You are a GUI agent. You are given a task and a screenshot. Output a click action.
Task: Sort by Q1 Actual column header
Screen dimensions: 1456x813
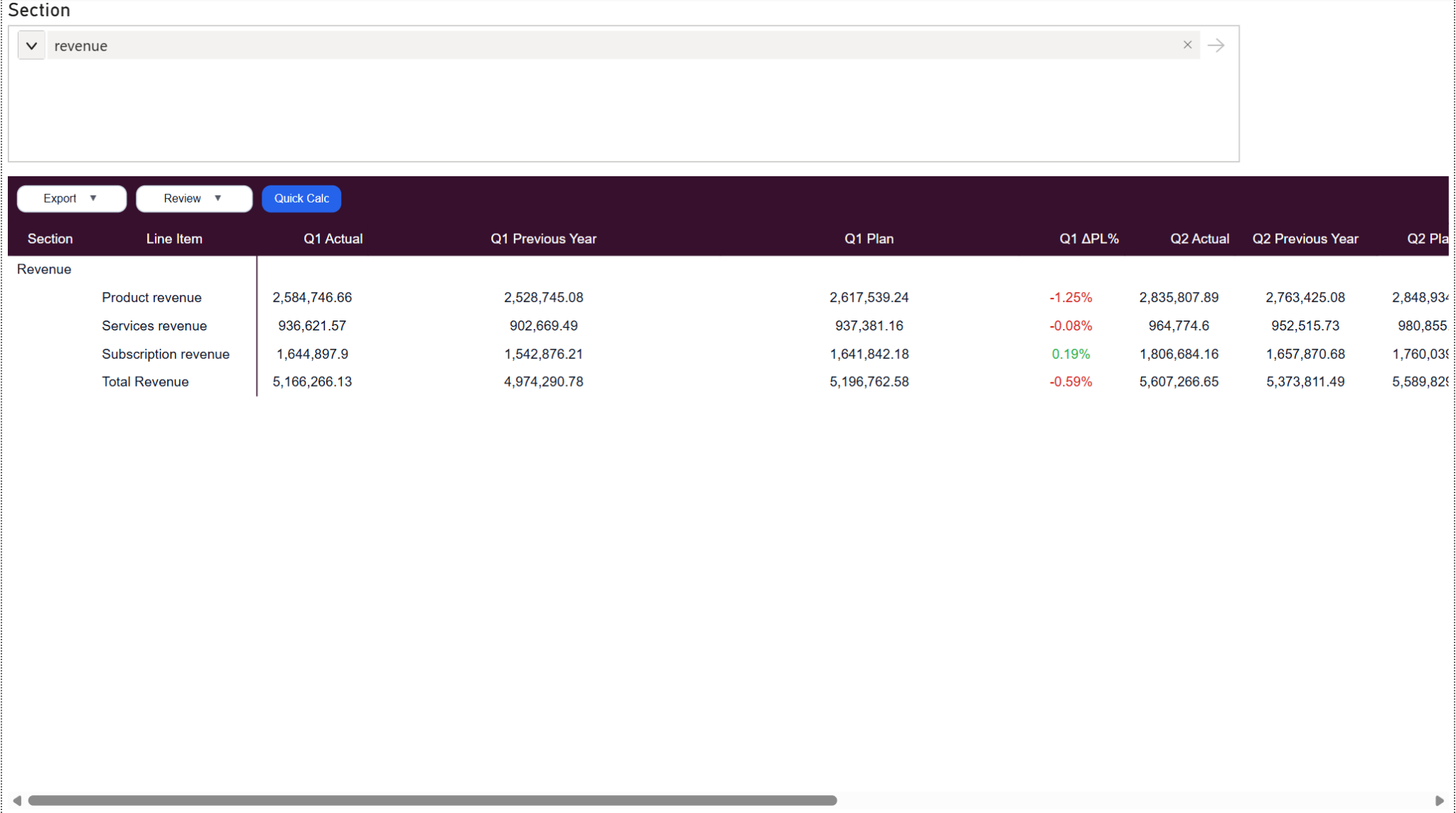(x=333, y=239)
